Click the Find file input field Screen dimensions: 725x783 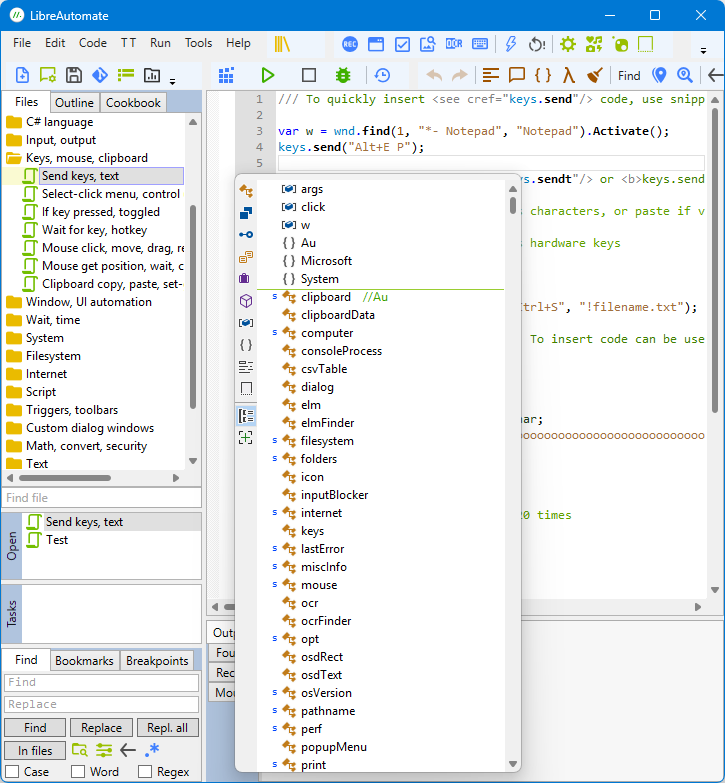pyautogui.click(x=101, y=498)
